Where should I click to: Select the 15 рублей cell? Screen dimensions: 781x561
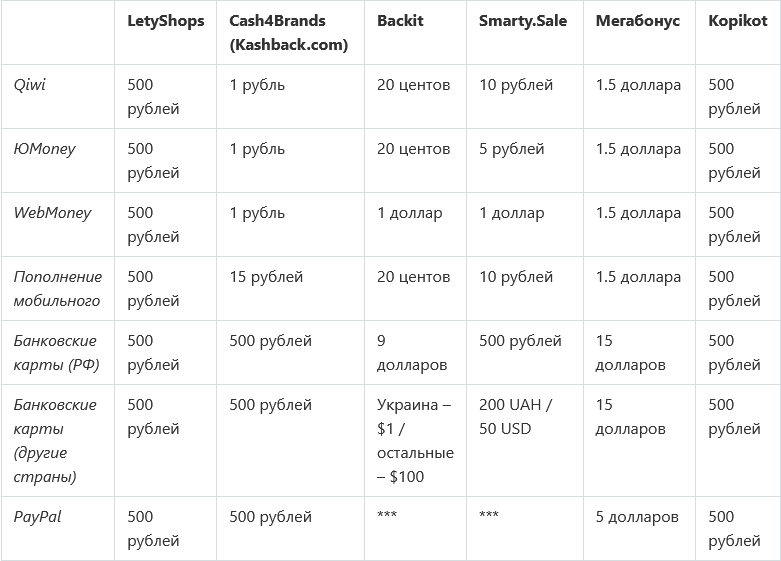pyautogui.click(x=266, y=277)
